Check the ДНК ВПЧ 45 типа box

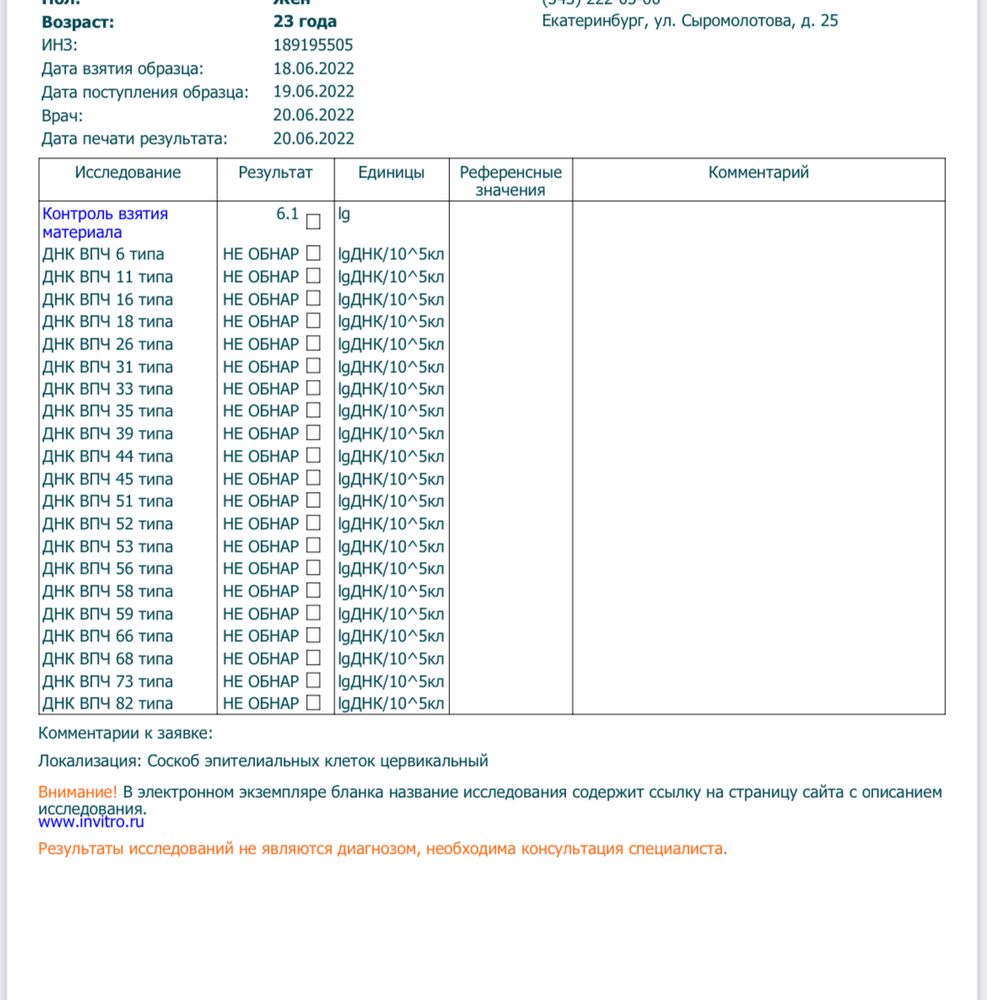click(313, 478)
